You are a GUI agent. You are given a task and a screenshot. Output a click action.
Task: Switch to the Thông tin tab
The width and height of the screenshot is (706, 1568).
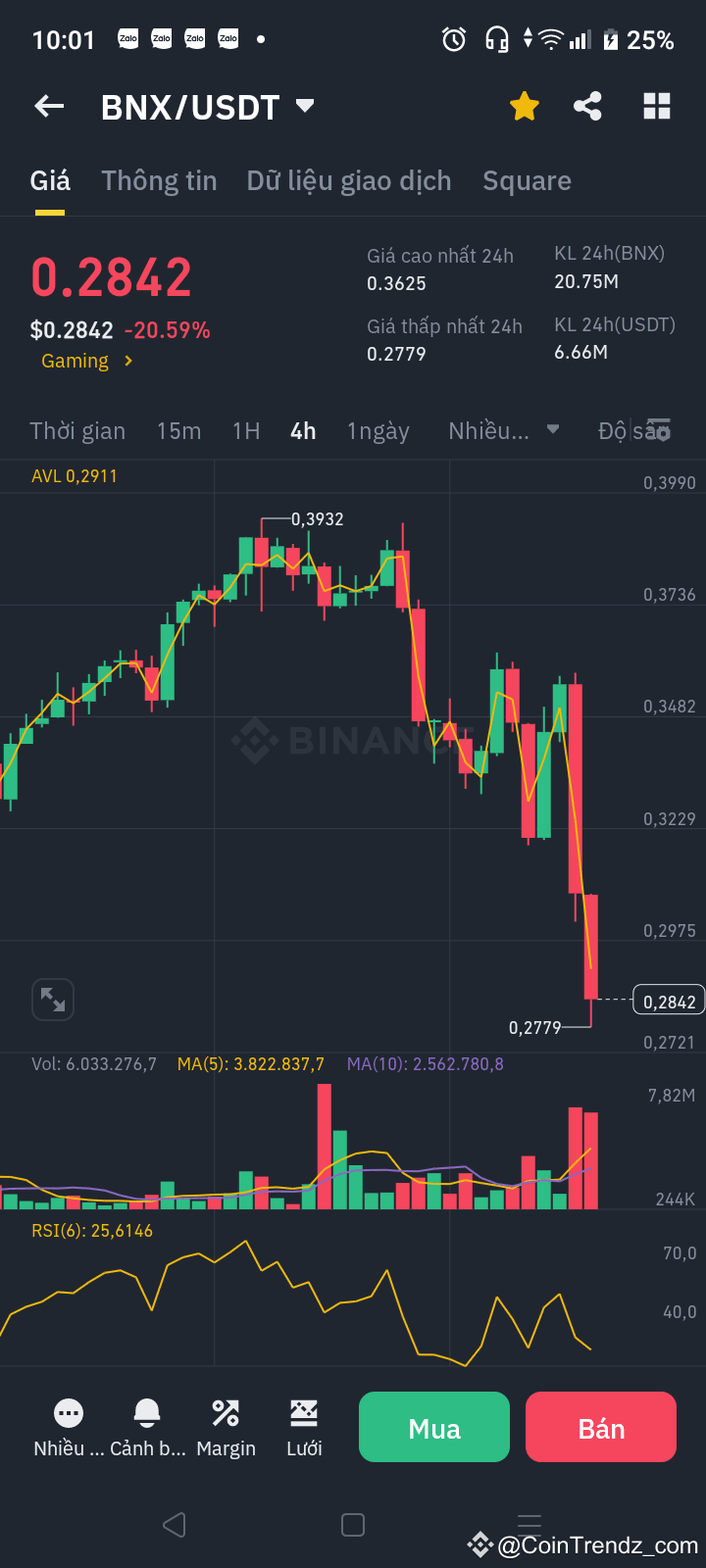[x=159, y=180]
